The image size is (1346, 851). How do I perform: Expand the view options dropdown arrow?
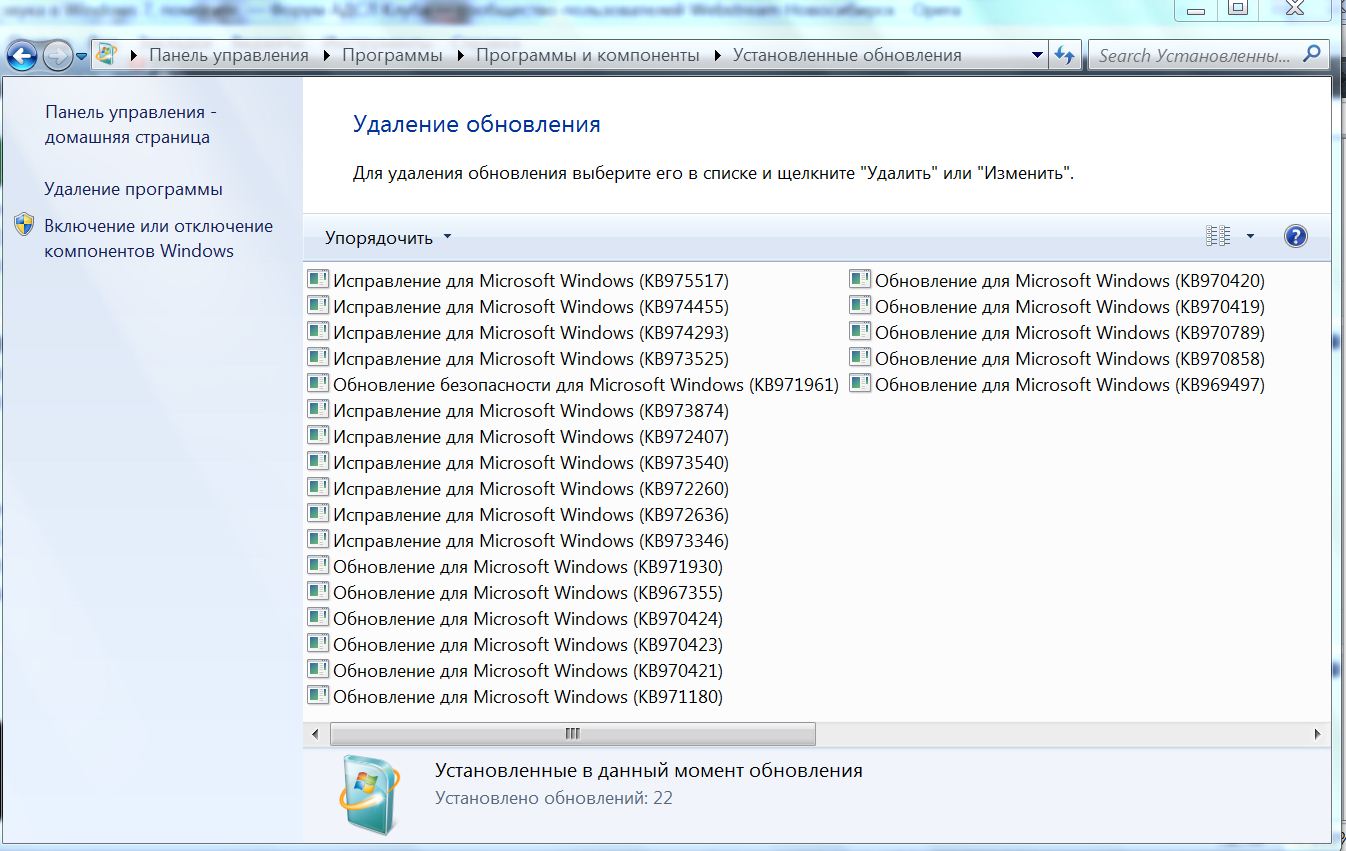click(x=1250, y=237)
